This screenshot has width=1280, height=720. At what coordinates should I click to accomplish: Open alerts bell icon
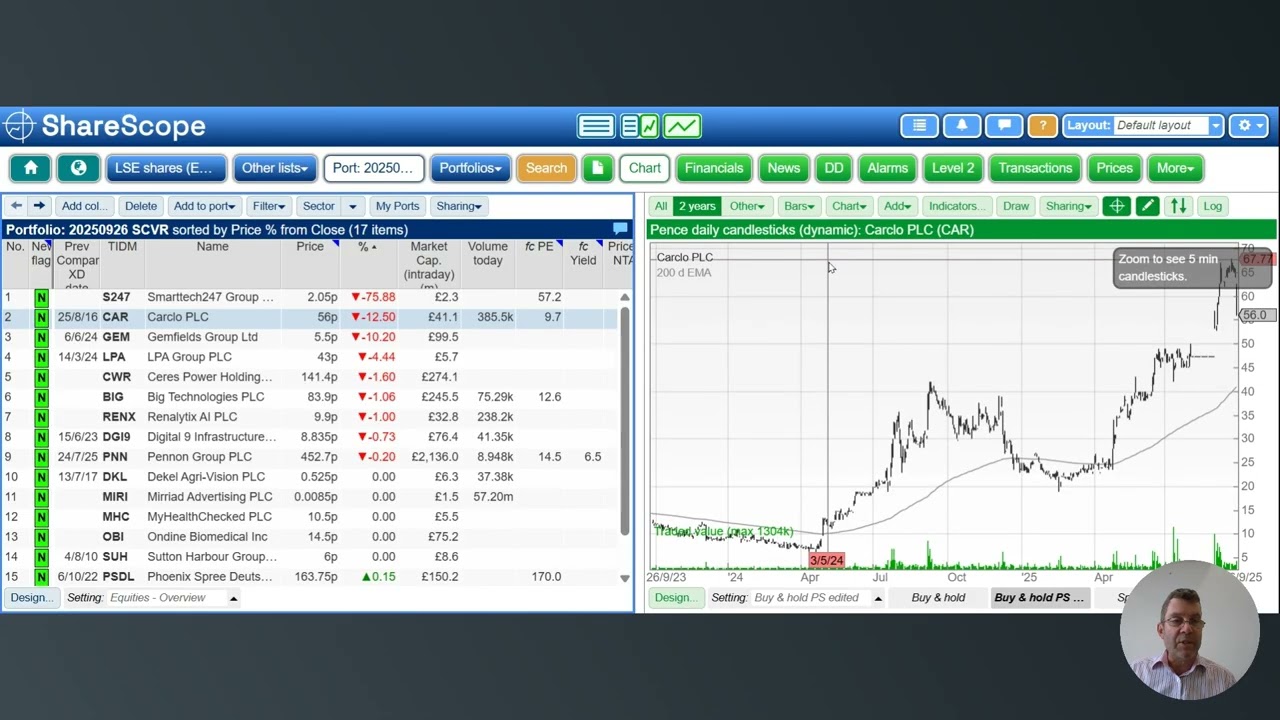[x=962, y=125]
